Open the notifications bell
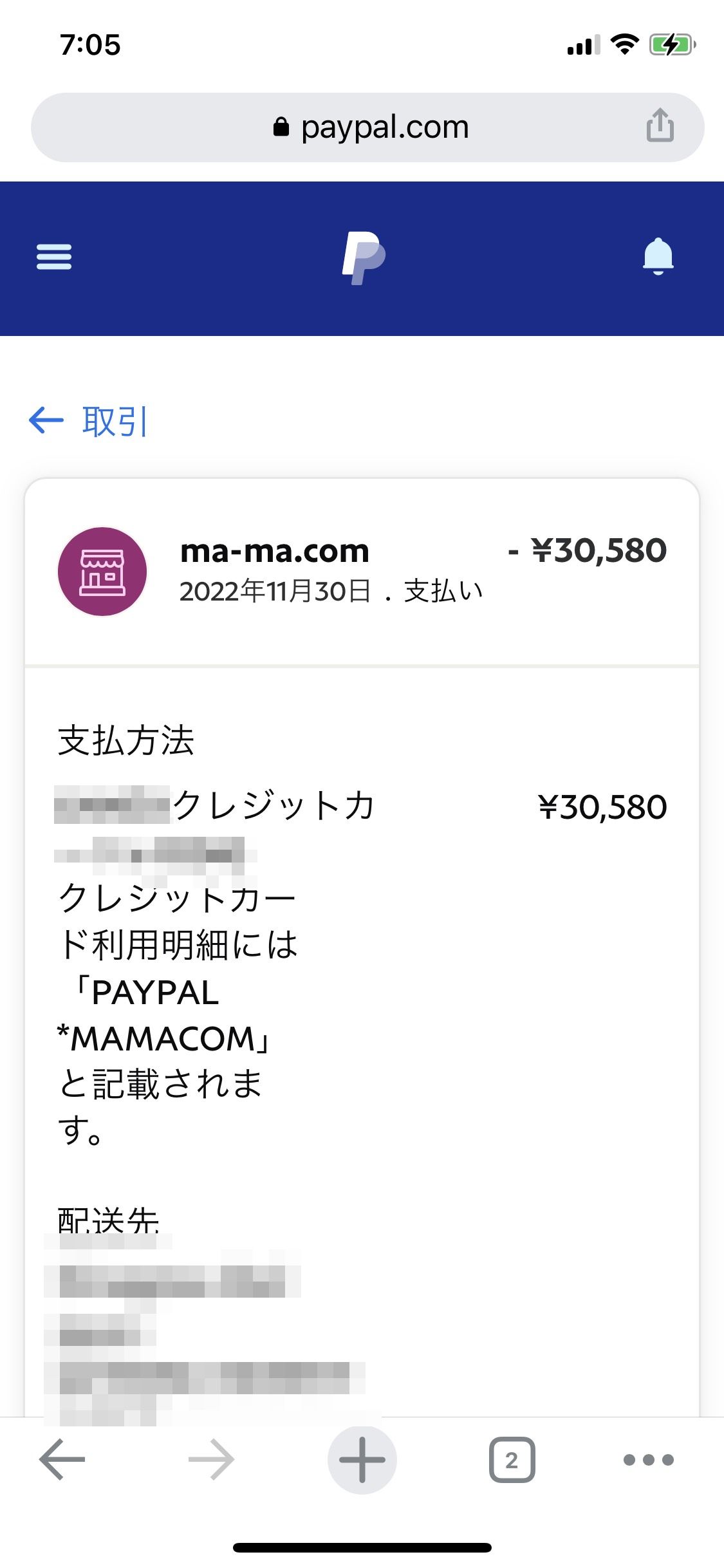The image size is (724, 1568). pyautogui.click(x=658, y=256)
